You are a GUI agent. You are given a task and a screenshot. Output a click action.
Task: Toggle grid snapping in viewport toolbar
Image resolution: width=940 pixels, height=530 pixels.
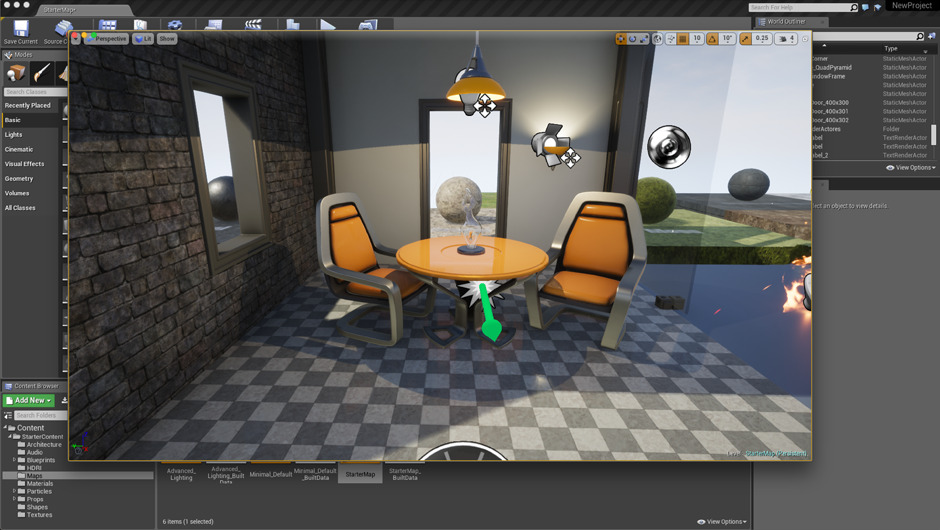click(683, 38)
